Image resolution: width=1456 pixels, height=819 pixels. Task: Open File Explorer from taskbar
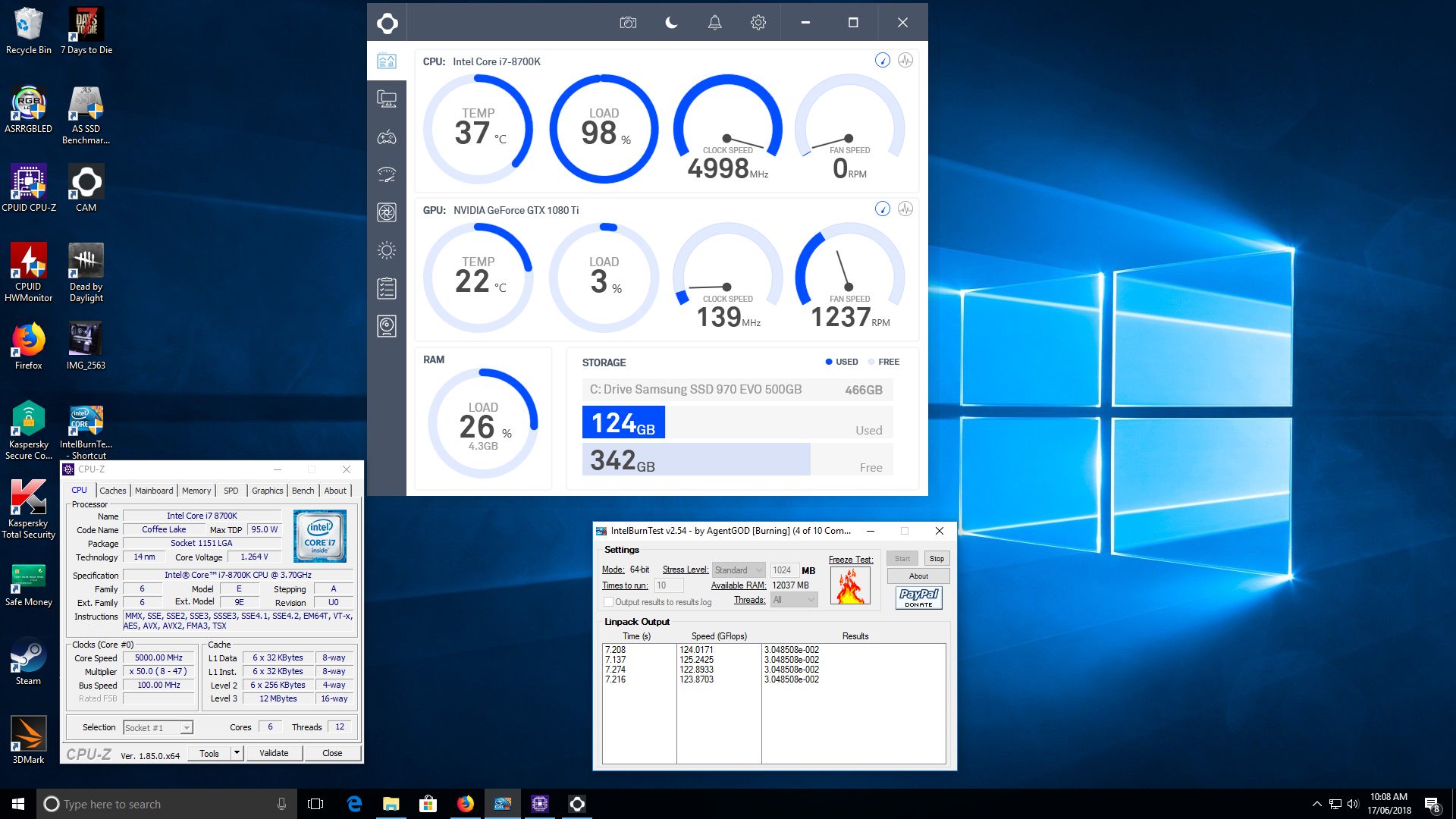coord(391,804)
